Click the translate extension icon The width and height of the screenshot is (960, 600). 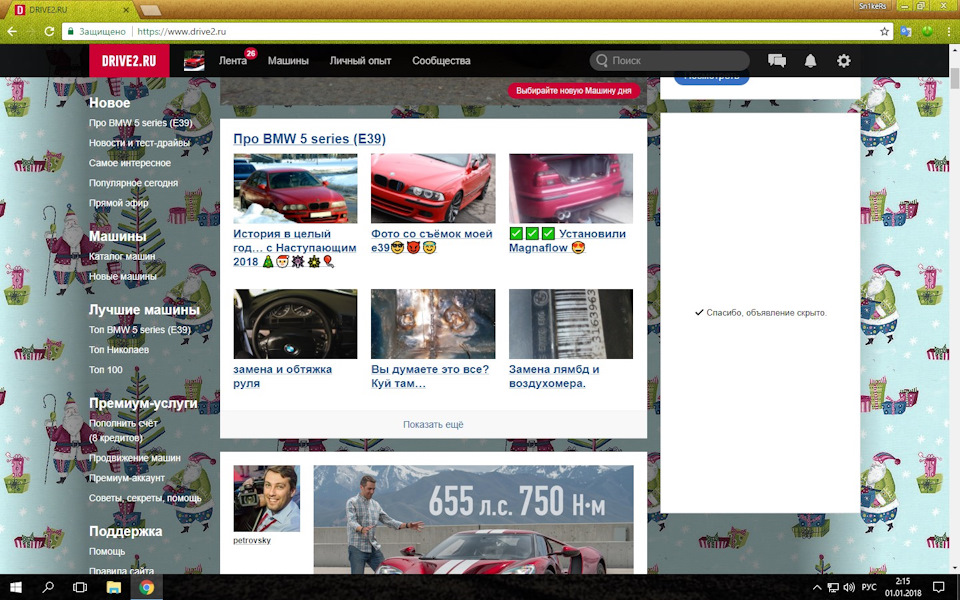pyautogui.click(x=906, y=31)
